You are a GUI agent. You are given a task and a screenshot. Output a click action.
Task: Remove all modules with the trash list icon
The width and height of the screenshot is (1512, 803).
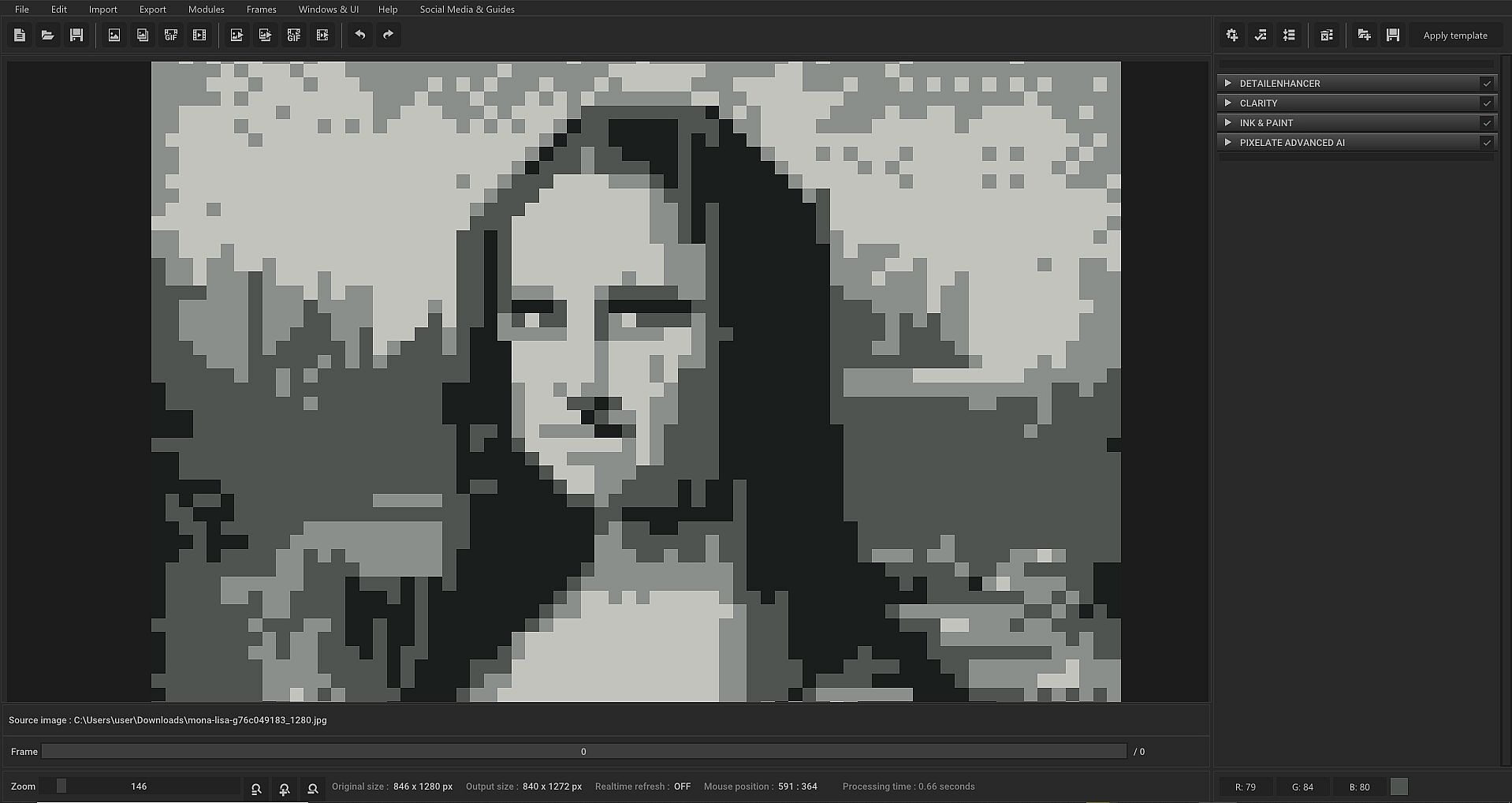[x=1327, y=35]
